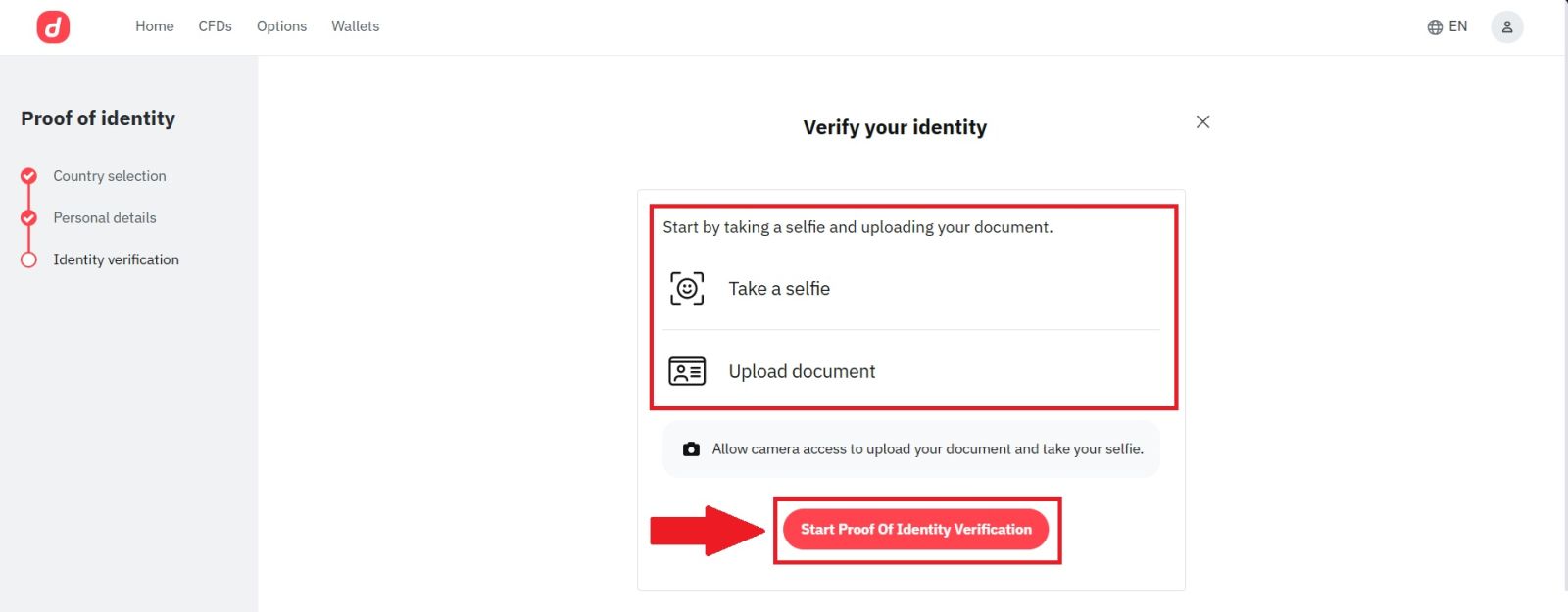Open the account profile icon
Viewport: 1568px width, 612px height.
coord(1506,26)
